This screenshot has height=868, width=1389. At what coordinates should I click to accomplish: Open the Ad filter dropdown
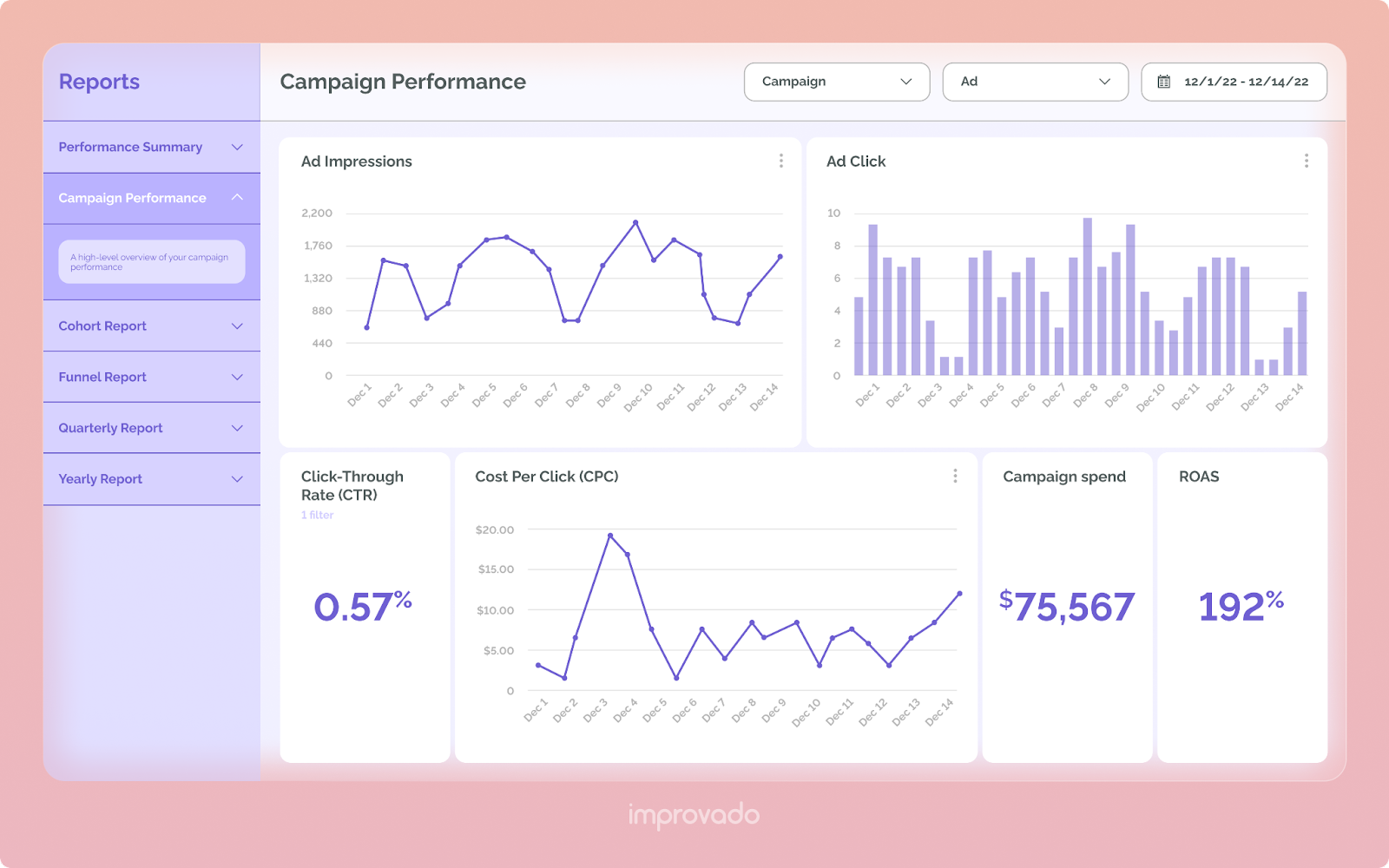[1035, 82]
